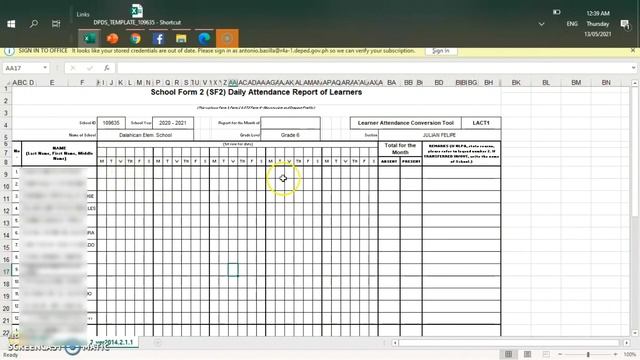Open Windows taskbar search
The image size is (640, 360).
[34, 24]
